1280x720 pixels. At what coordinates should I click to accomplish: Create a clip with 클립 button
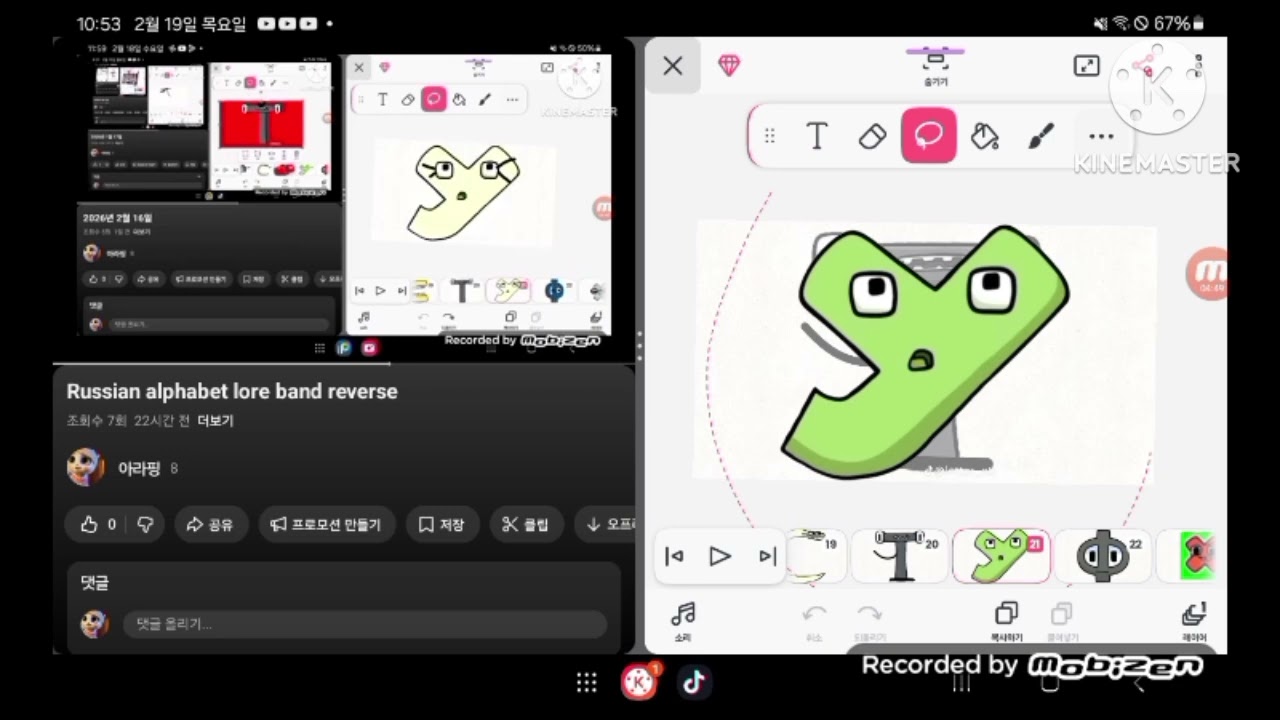526,524
